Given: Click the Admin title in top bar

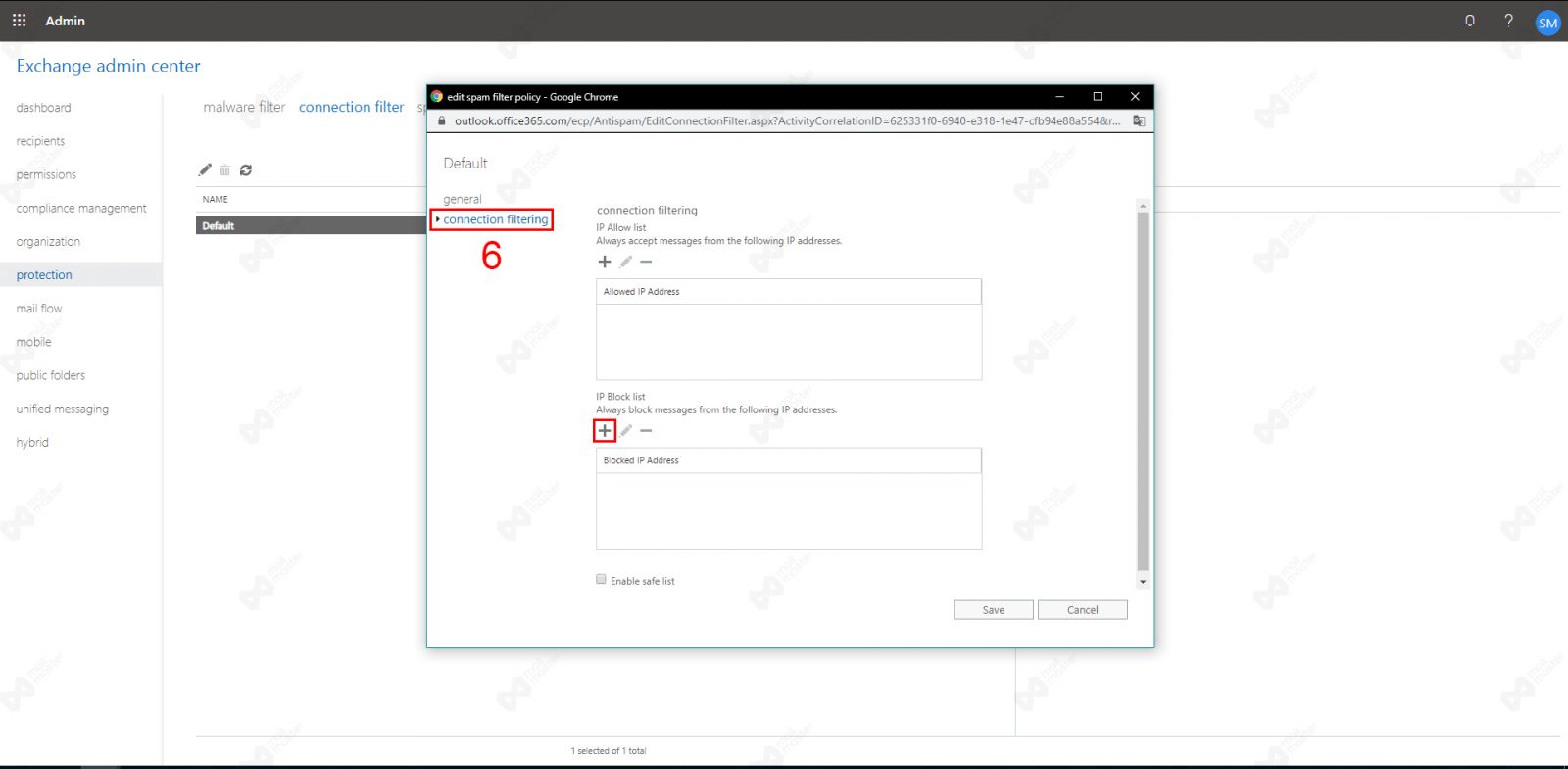Looking at the screenshot, I should [65, 20].
